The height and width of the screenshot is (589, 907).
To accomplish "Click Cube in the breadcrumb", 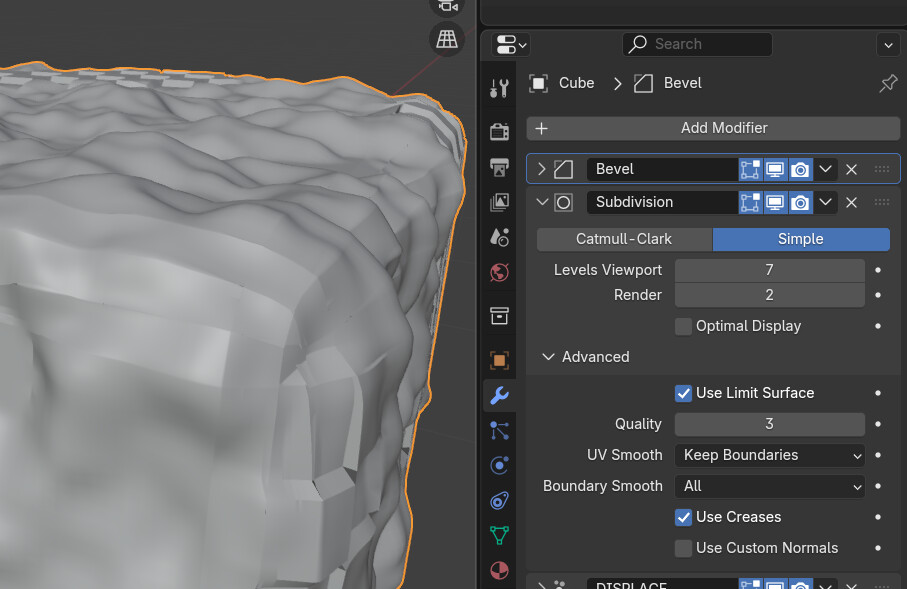I will coord(576,83).
